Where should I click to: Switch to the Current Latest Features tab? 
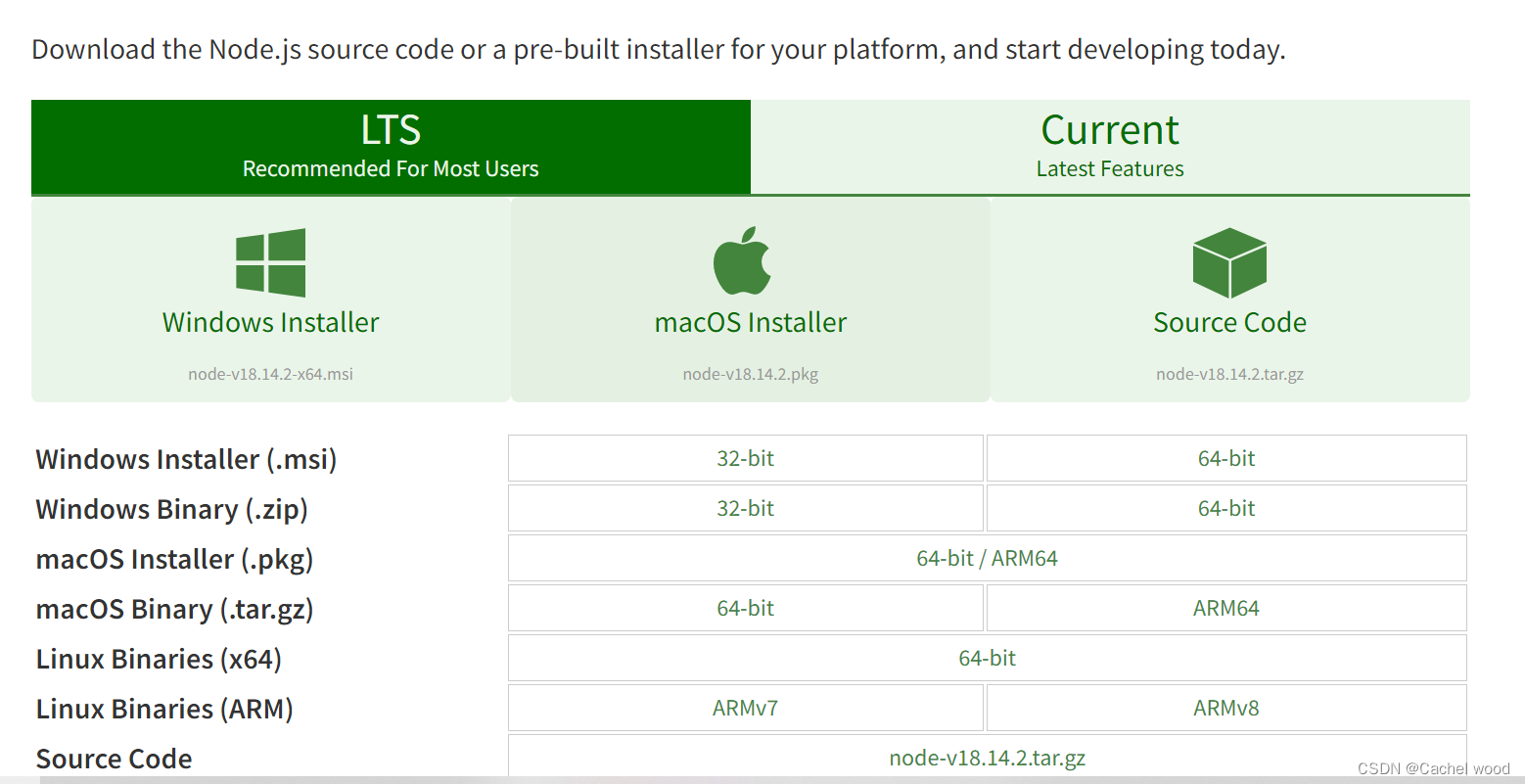pyautogui.click(x=1110, y=147)
